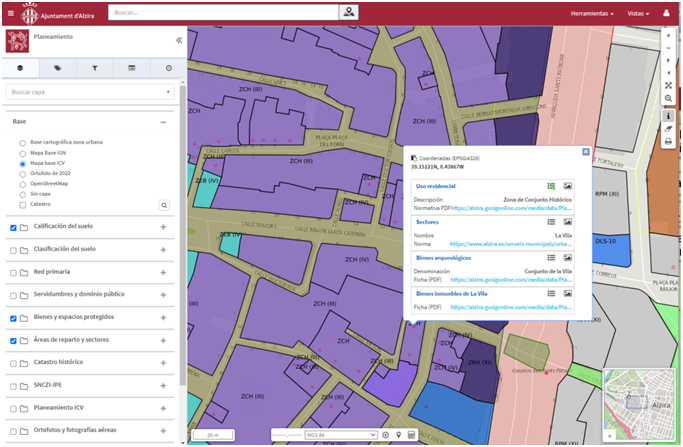Open the Uso residencial Normativa PDF link
This screenshot has width=683, height=447.
(x=510, y=208)
